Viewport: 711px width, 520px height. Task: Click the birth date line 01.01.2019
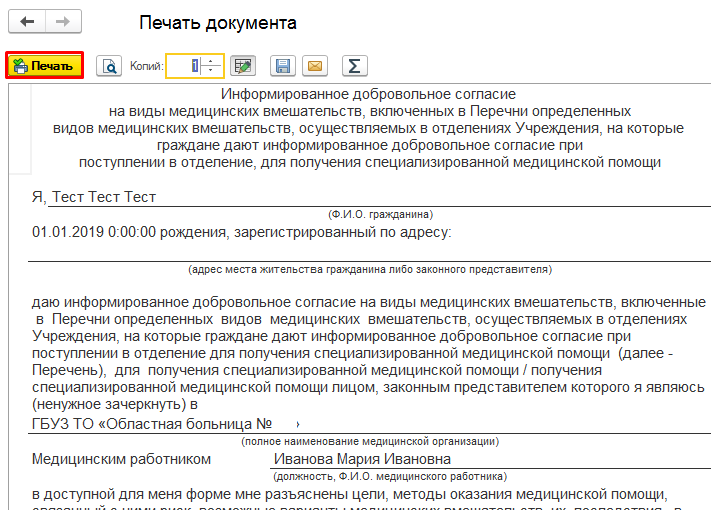point(240,233)
